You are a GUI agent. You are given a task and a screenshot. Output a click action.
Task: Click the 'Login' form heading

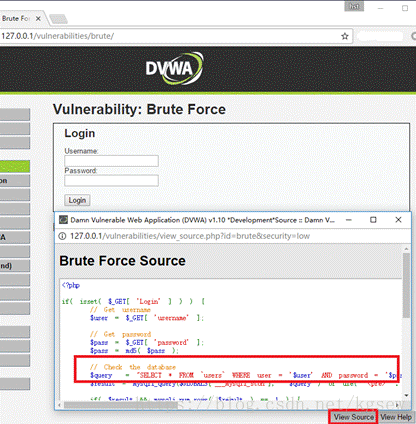pyautogui.click(x=80, y=133)
